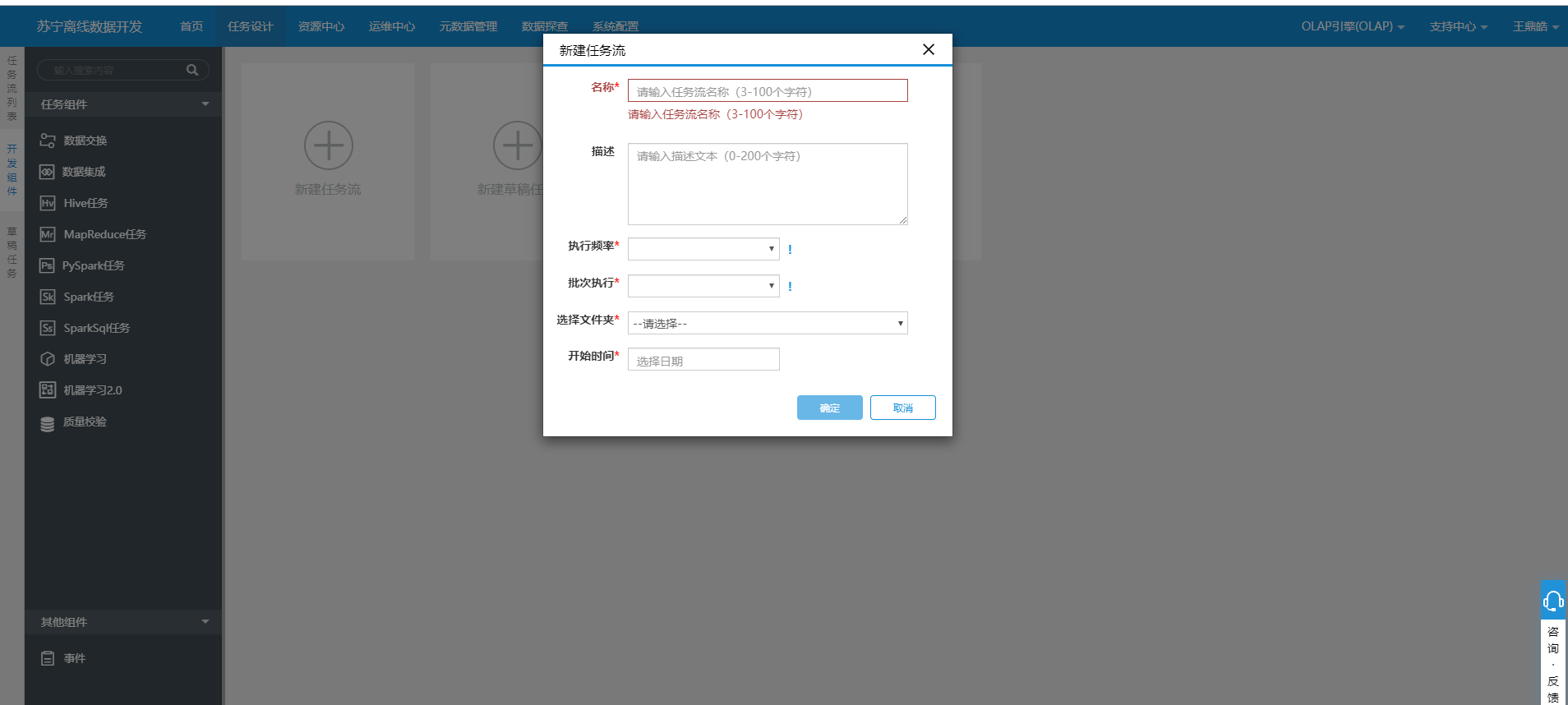Close the 新建任务流 dialog with X
The height and width of the screenshot is (705, 1568).
click(929, 49)
